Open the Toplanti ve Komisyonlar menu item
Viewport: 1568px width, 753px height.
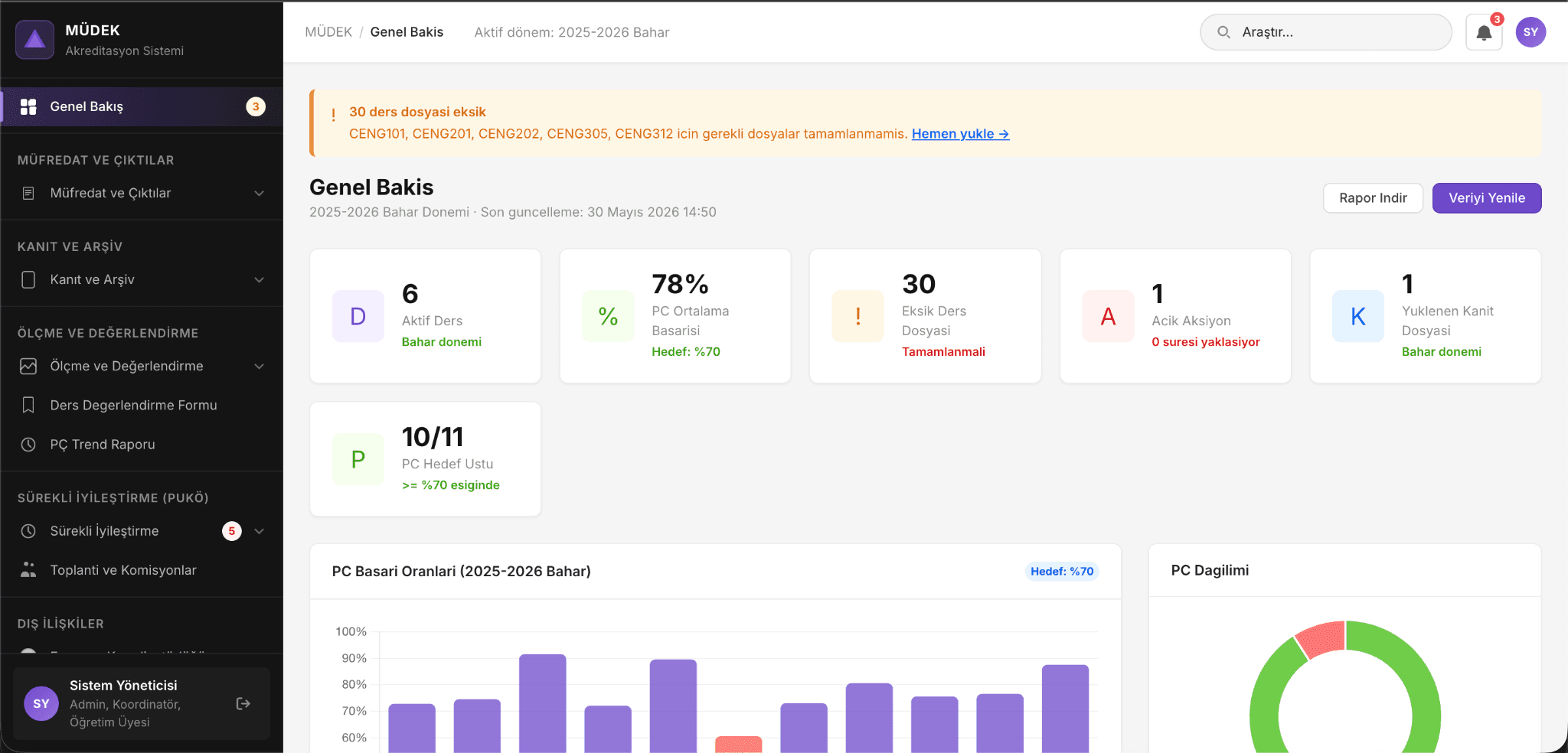click(142, 570)
